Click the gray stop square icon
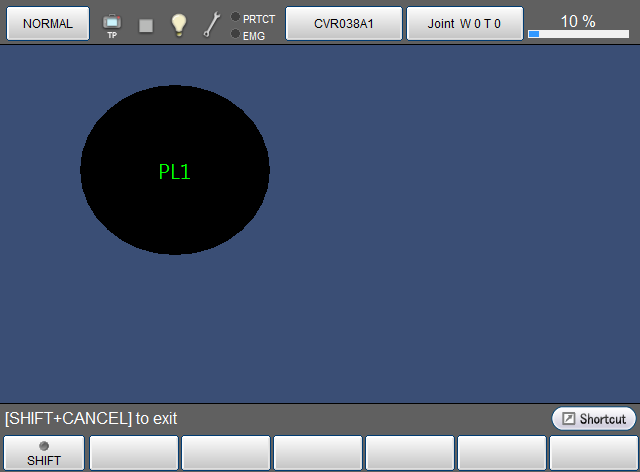640x472 pixels. [x=146, y=25]
